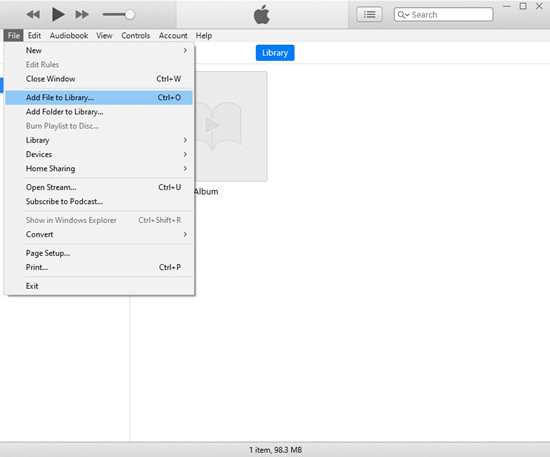Viewport: 550px width, 457px height.
Task: Focus the Search input field
Action: pos(443,14)
